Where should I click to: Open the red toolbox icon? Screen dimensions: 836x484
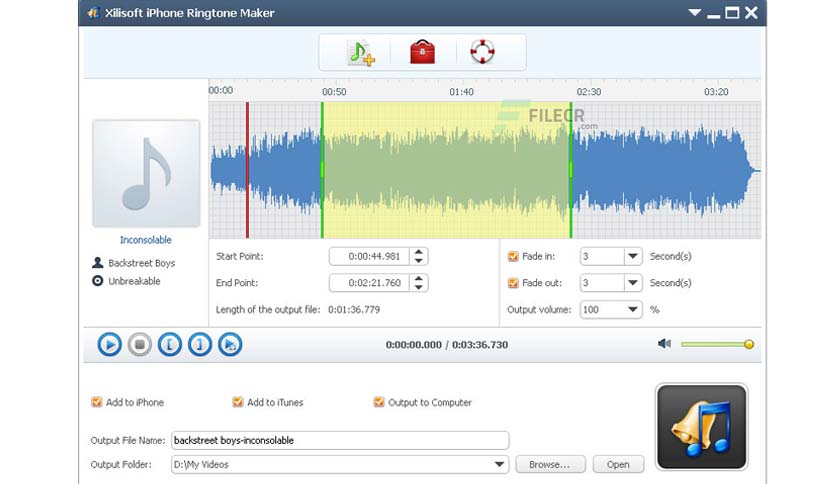pyautogui.click(x=422, y=52)
